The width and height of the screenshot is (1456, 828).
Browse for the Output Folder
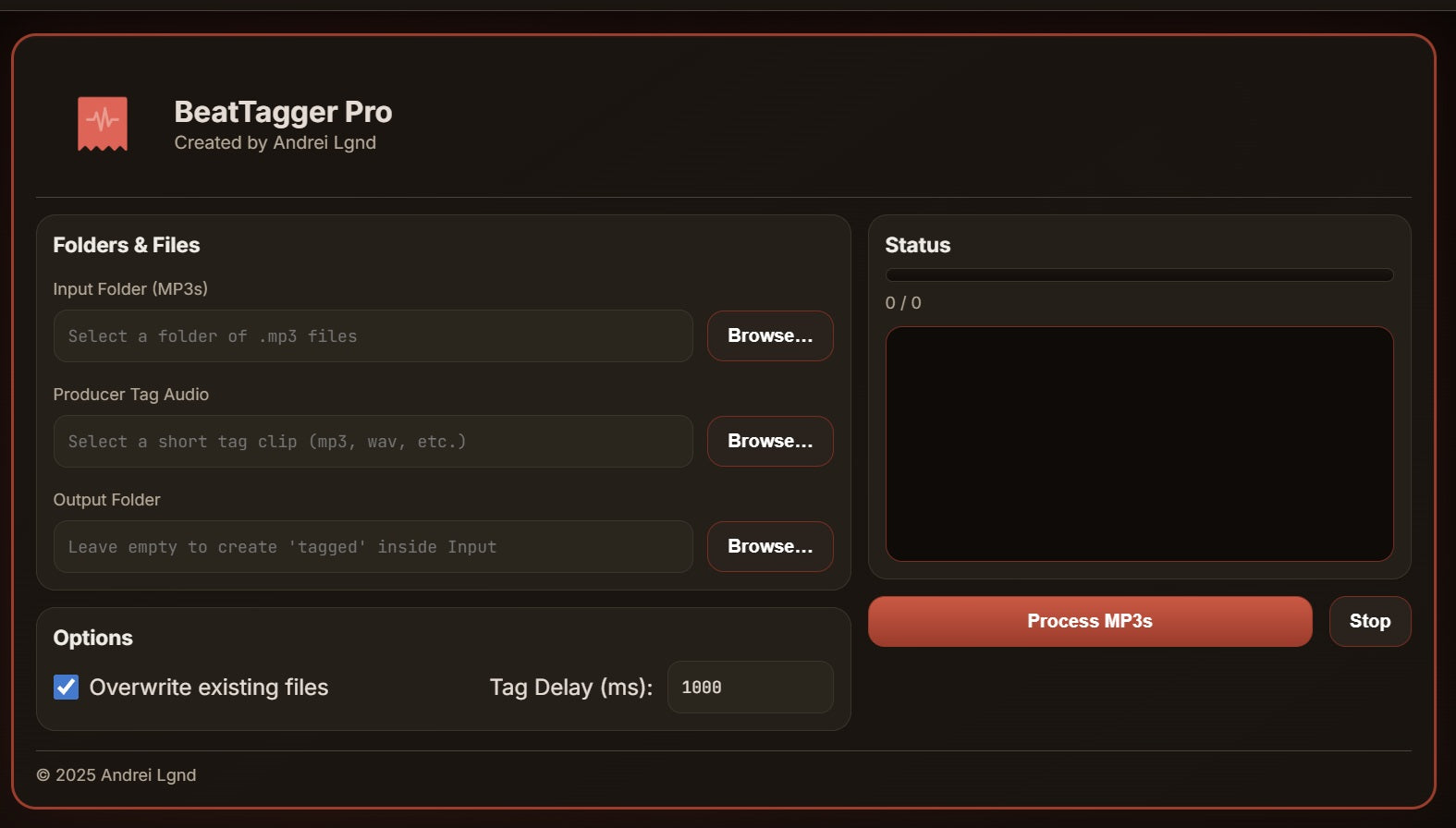click(x=769, y=546)
